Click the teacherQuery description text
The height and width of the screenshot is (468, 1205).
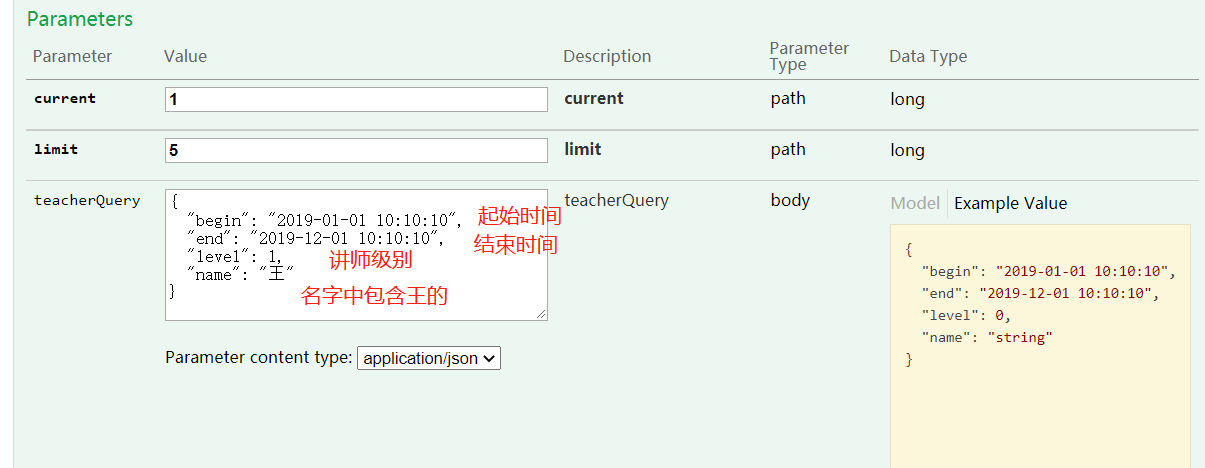point(616,200)
